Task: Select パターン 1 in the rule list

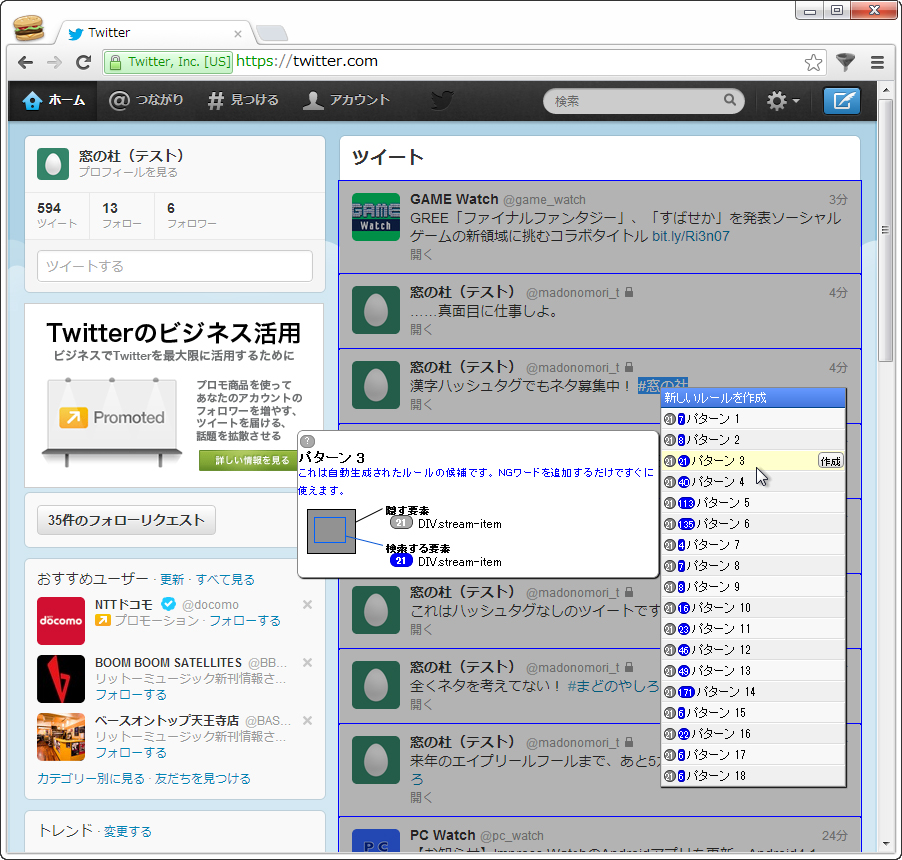Action: tap(753, 419)
